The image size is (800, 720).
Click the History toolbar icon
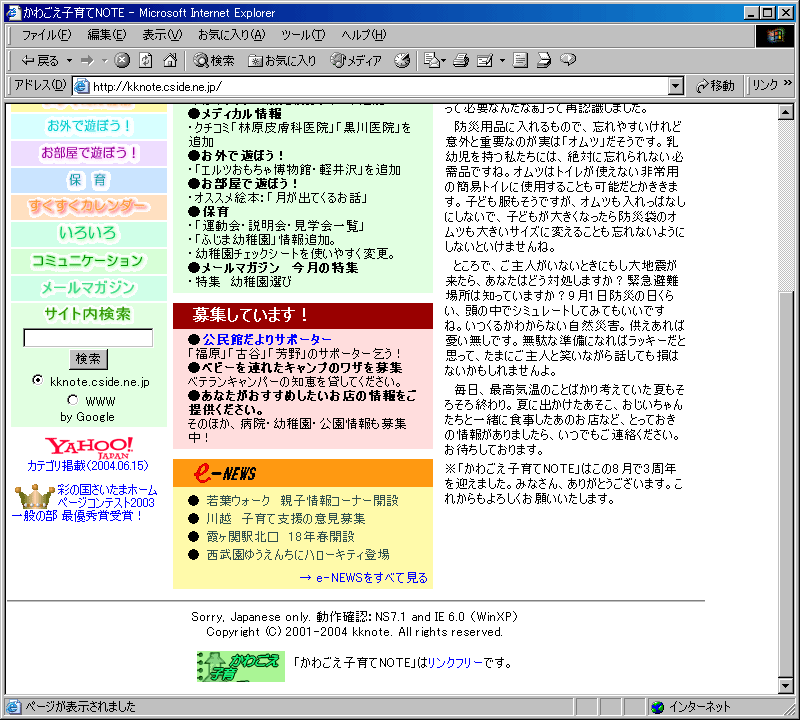point(402,61)
